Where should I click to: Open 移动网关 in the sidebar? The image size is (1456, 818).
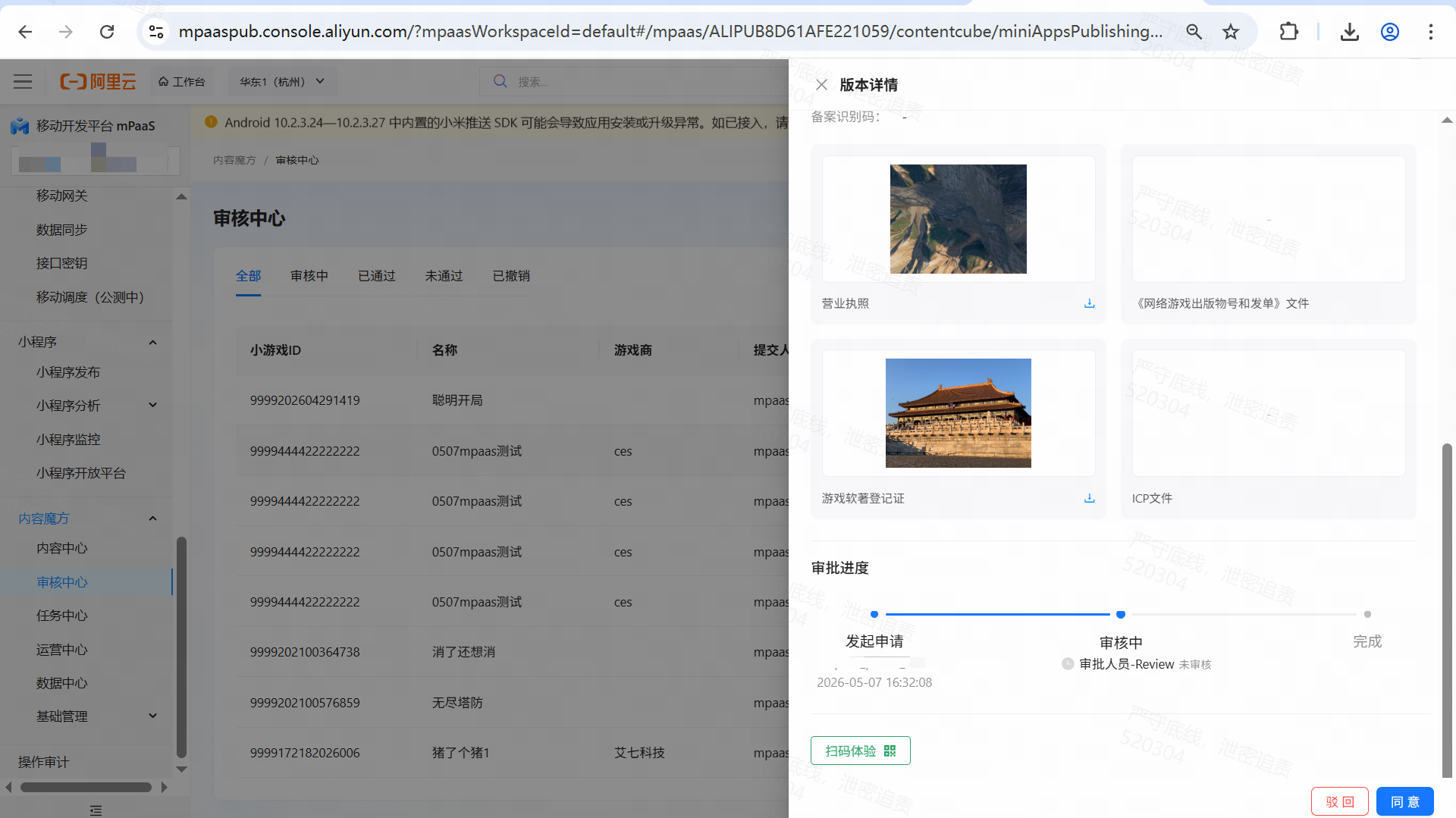pos(62,196)
